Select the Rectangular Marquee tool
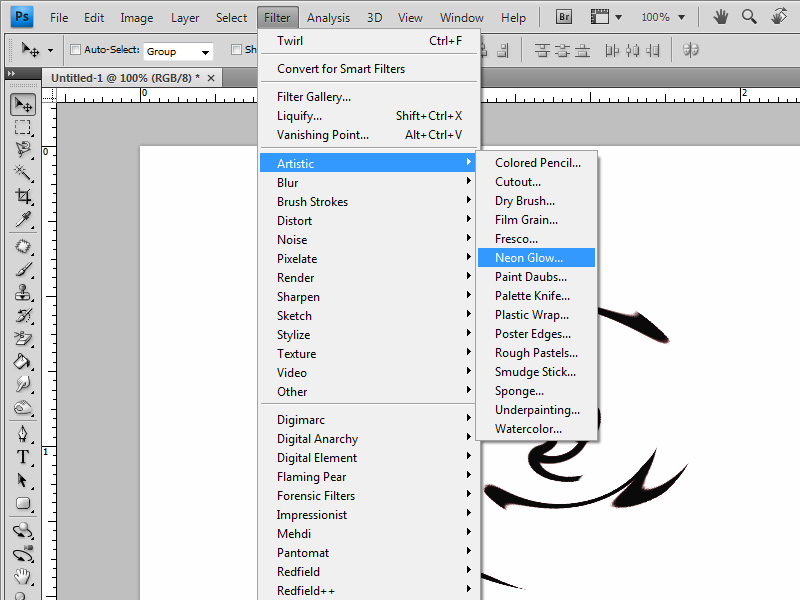 23,128
